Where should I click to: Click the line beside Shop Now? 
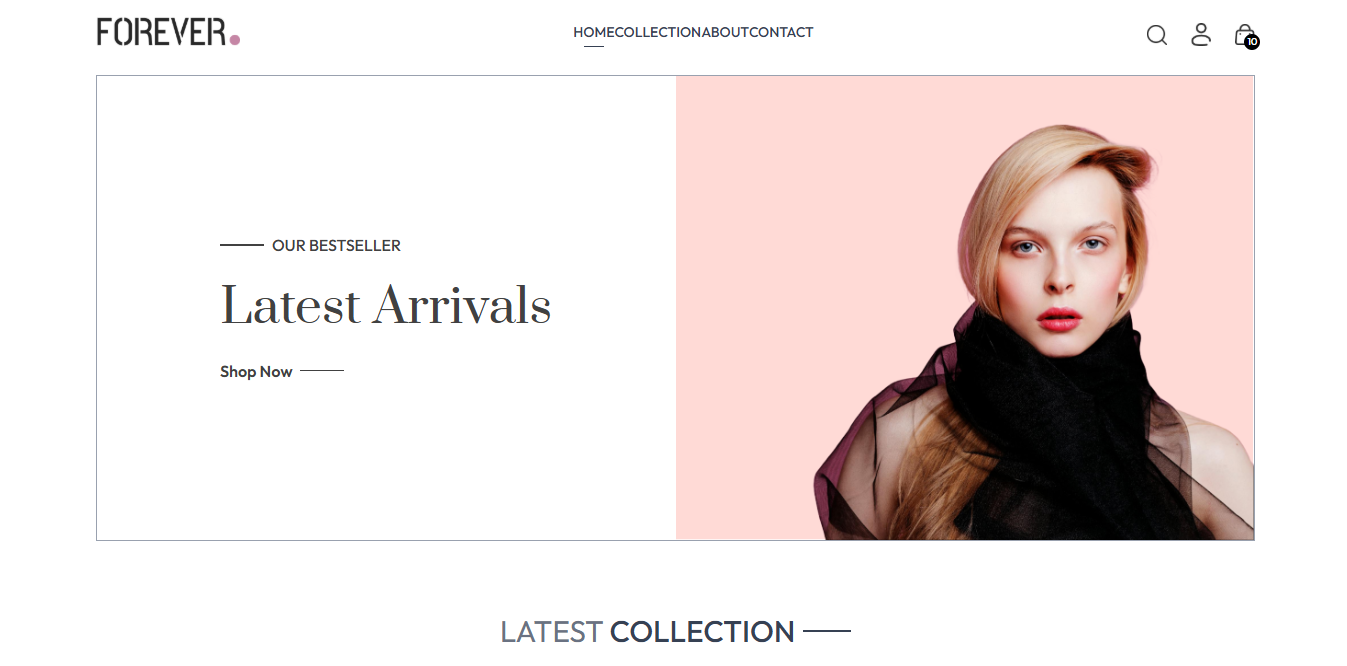click(322, 371)
